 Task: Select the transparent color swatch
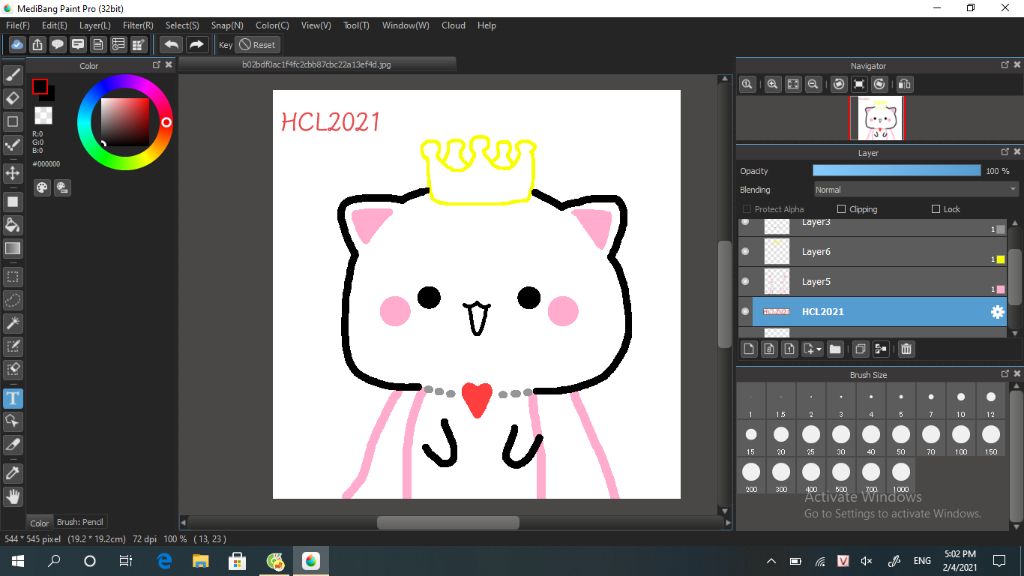click(x=44, y=116)
